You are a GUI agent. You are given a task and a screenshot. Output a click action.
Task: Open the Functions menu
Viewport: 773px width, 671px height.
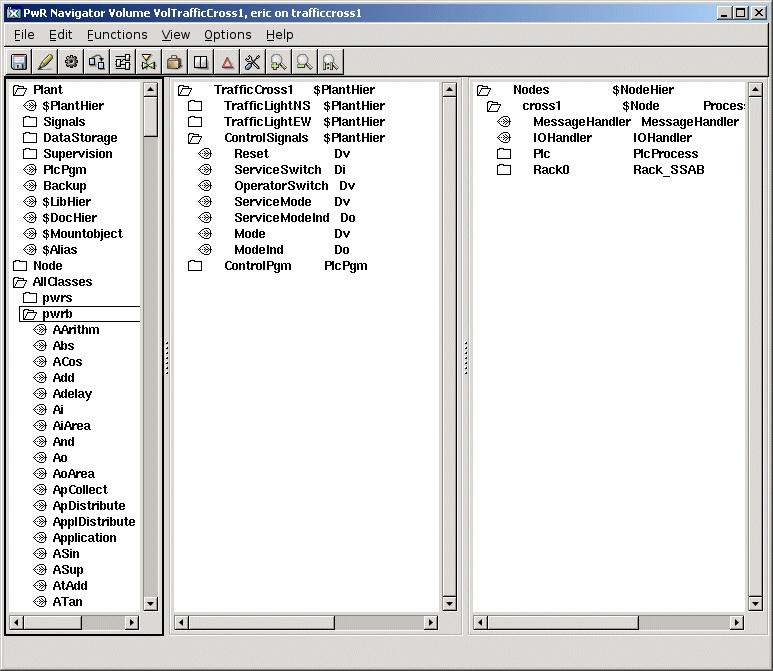[x=117, y=35]
